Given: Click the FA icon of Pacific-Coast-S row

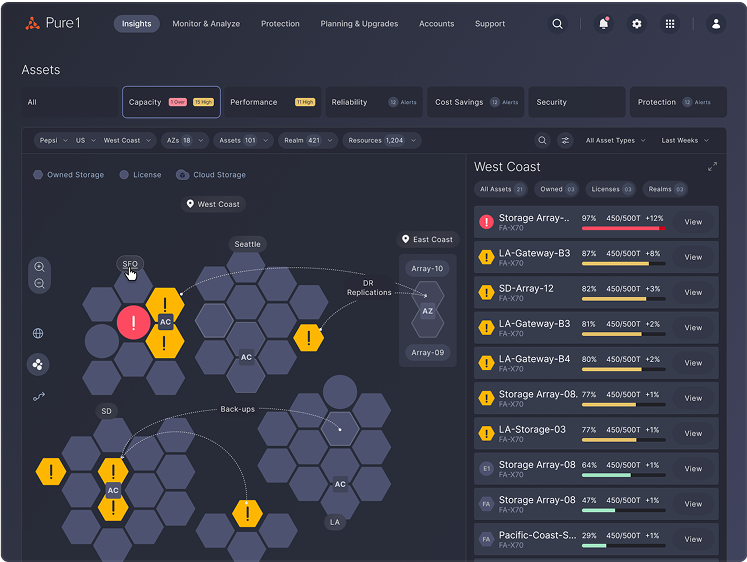Looking at the screenshot, I should pyautogui.click(x=486, y=539).
